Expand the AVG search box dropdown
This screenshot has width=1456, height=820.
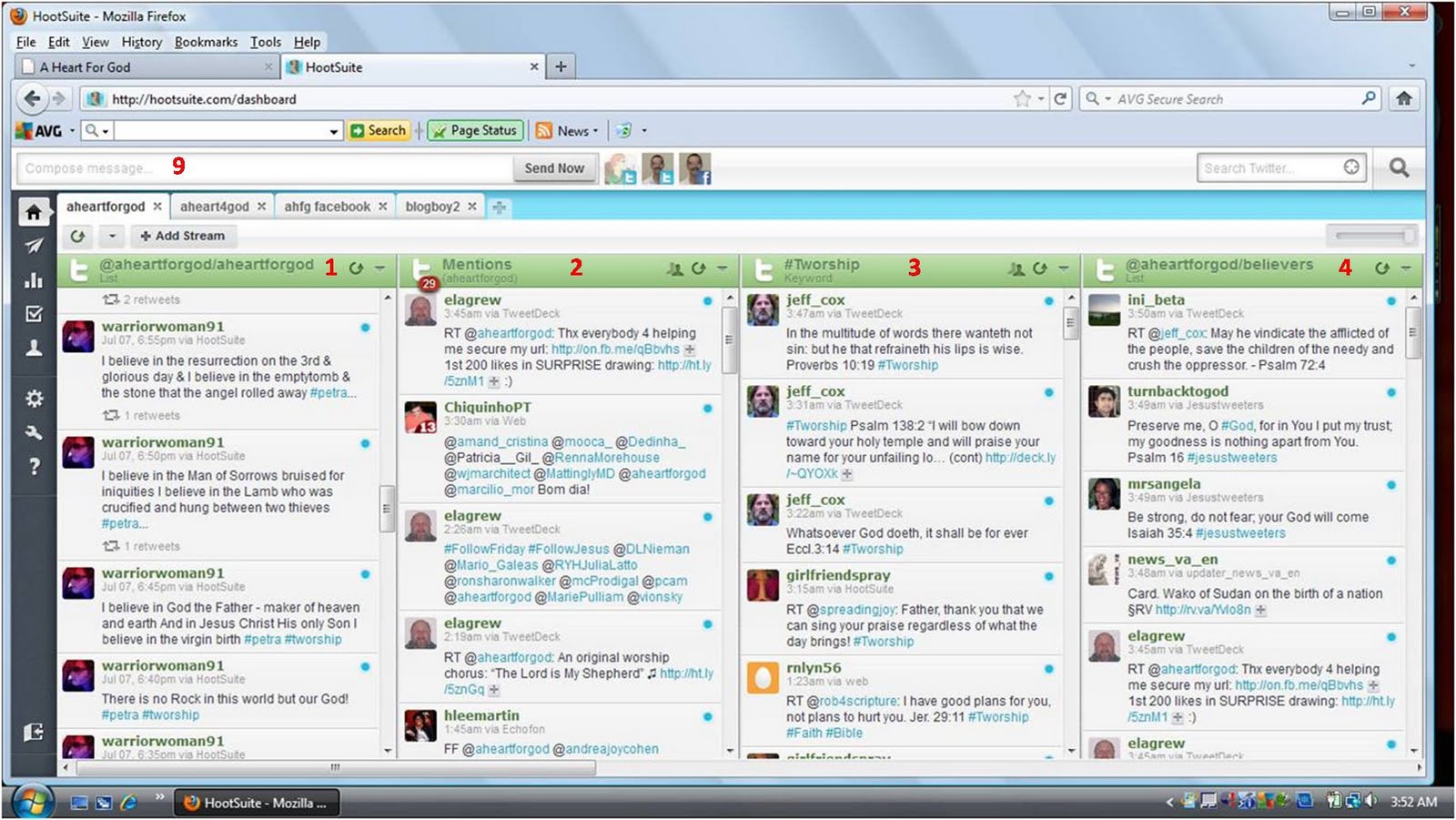334,132
